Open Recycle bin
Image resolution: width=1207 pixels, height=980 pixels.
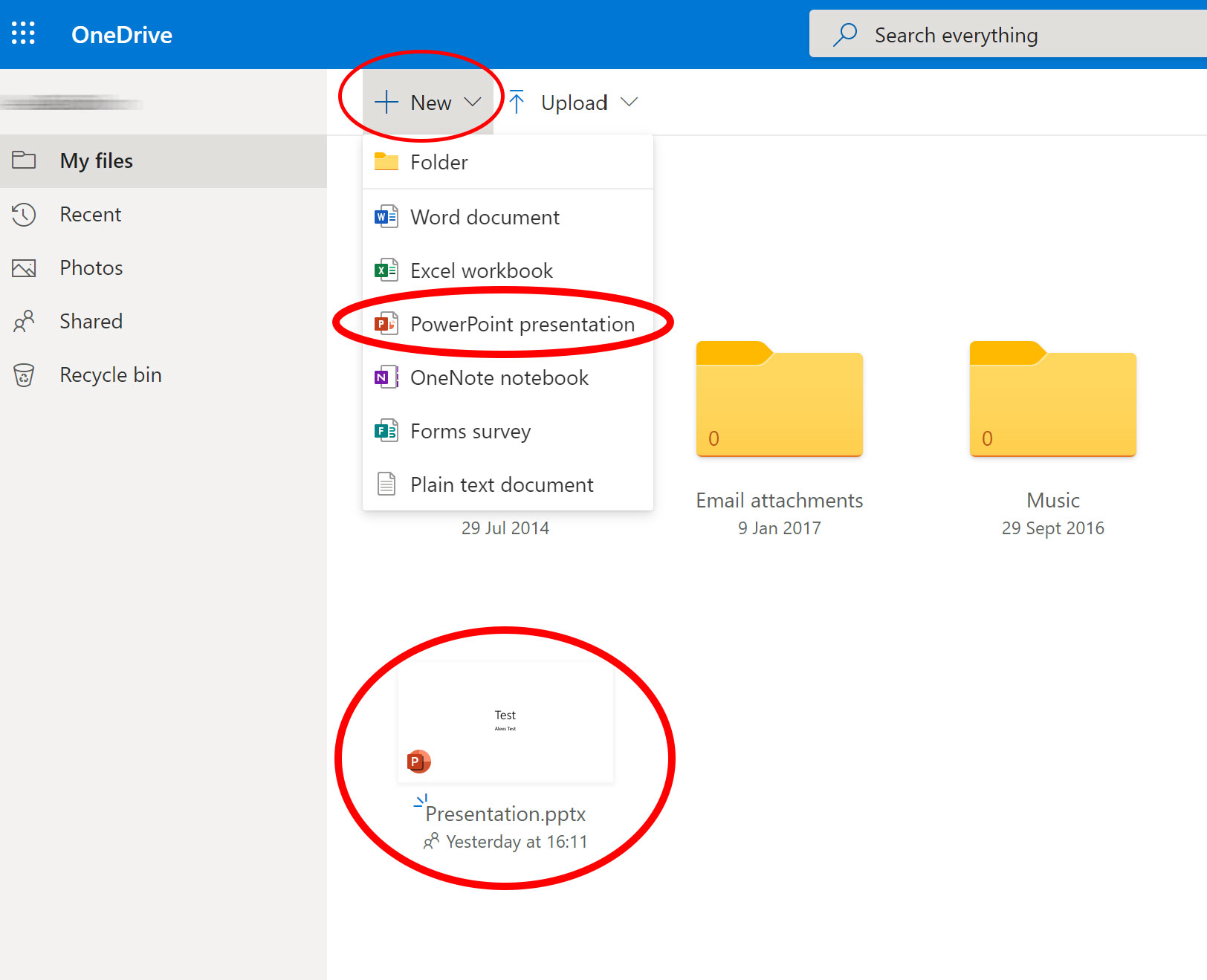[x=164, y=375]
